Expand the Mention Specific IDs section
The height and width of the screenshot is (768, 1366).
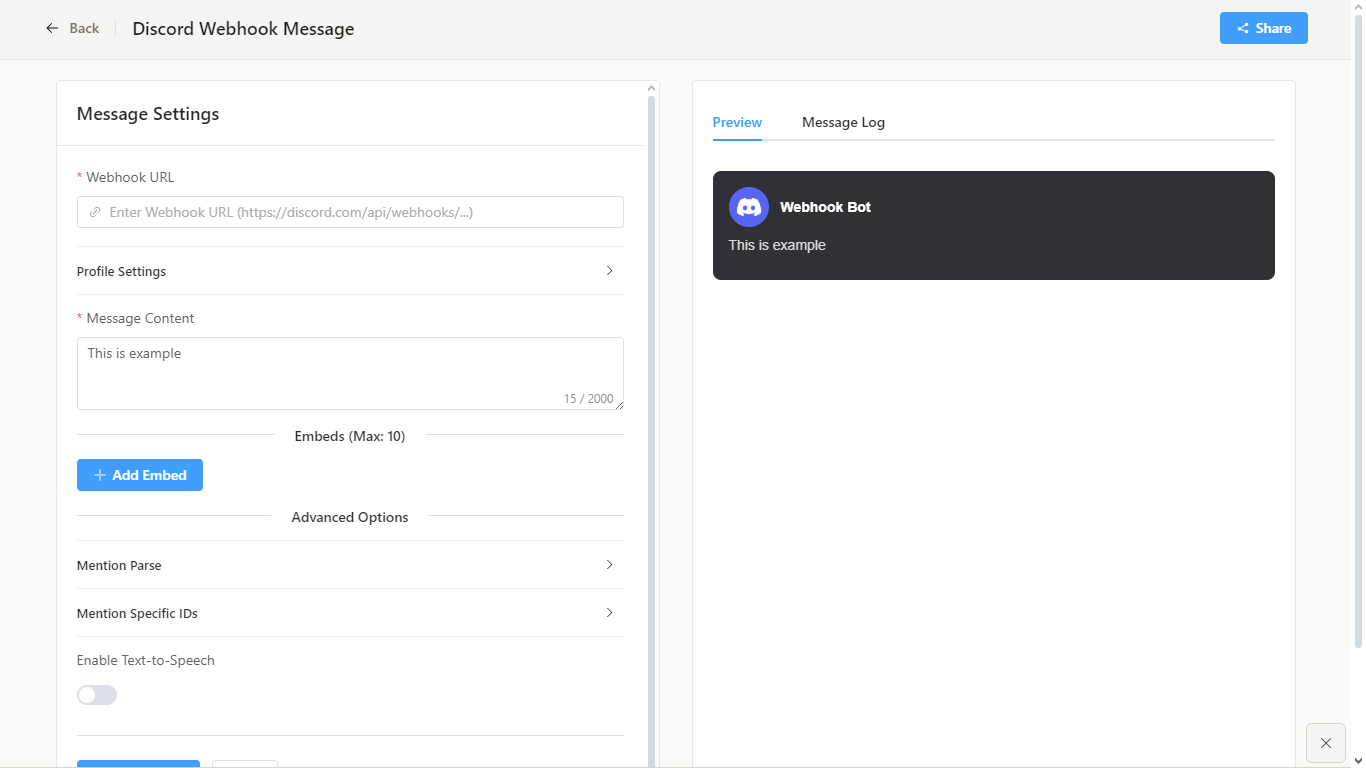(x=350, y=613)
